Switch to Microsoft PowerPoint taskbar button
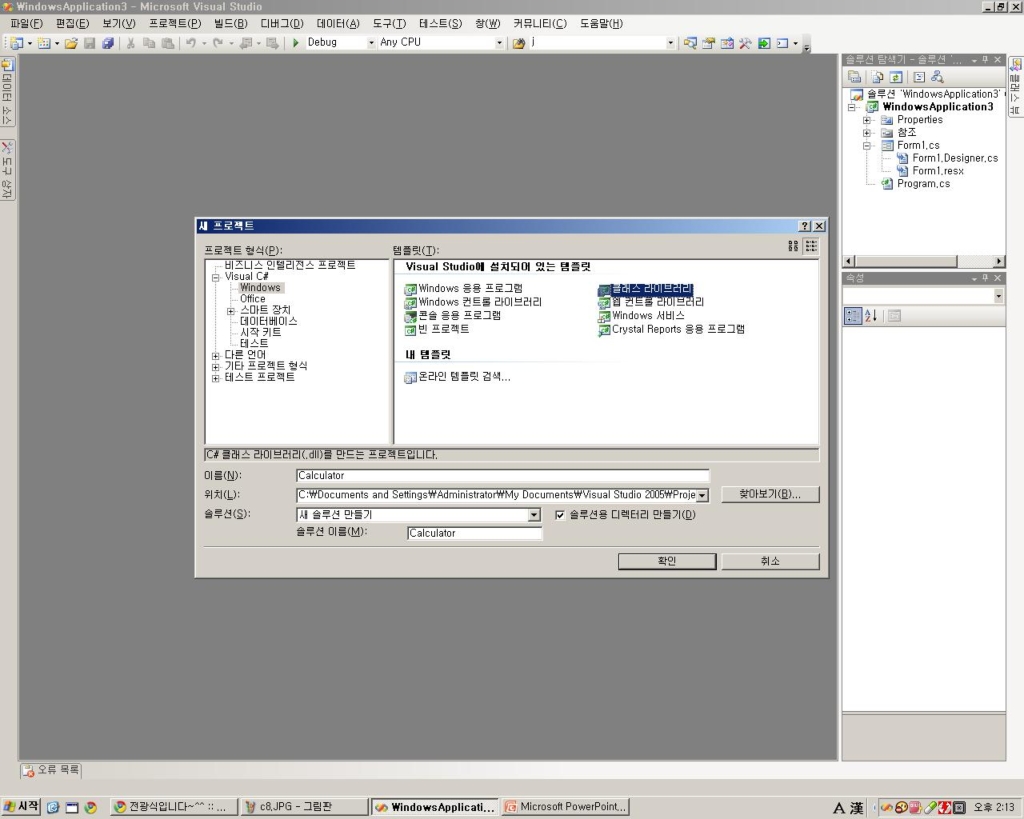1024x819 pixels. [566, 807]
